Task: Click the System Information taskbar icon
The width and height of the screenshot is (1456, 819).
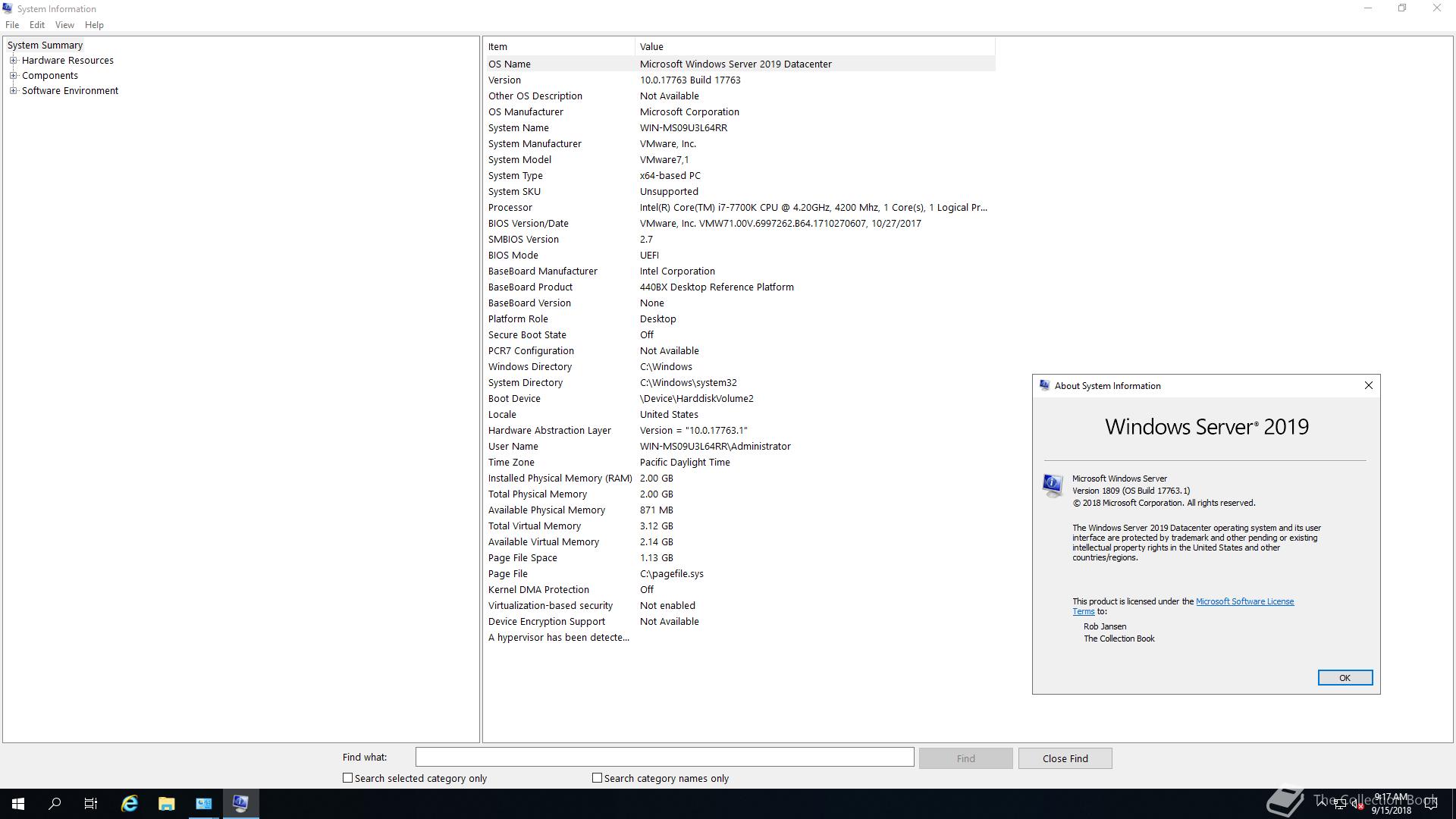Action: (x=241, y=804)
